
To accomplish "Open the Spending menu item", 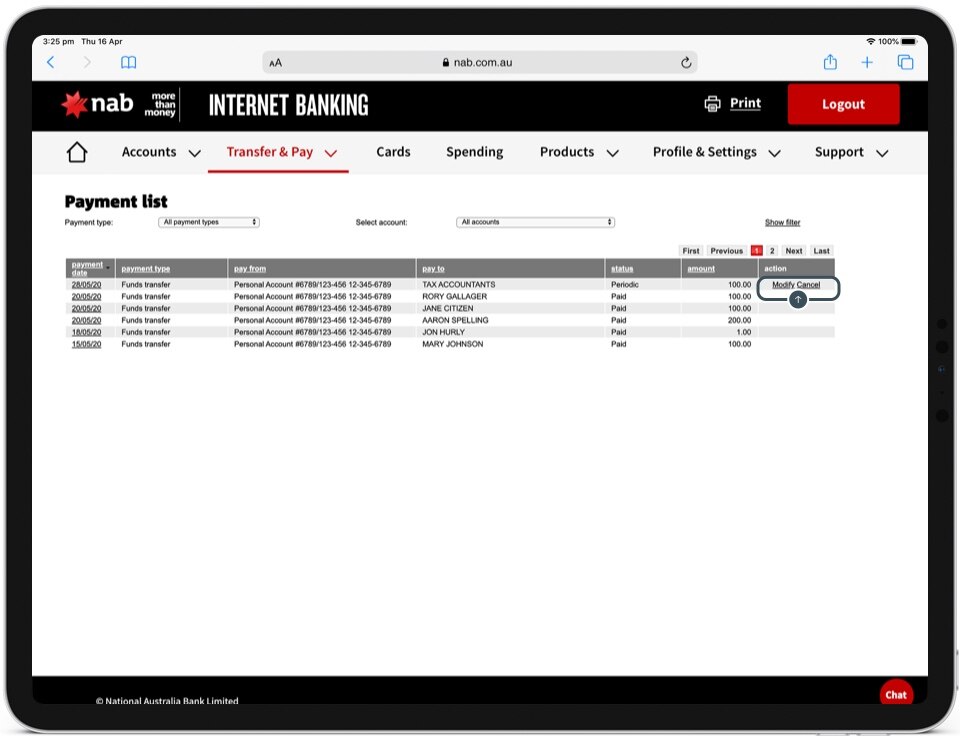I will tap(474, 152).
